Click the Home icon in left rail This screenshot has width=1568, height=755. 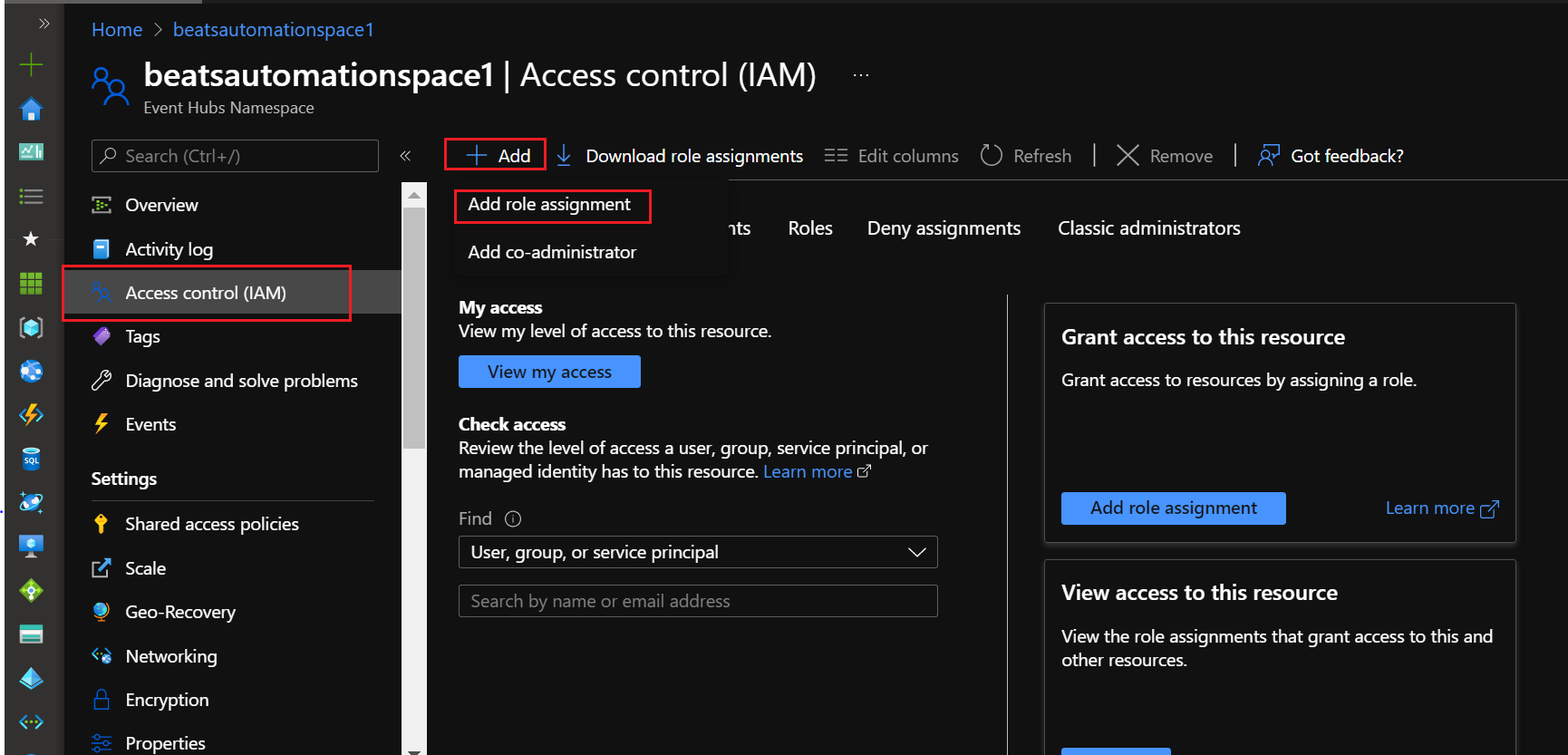[x=31, y=110]
